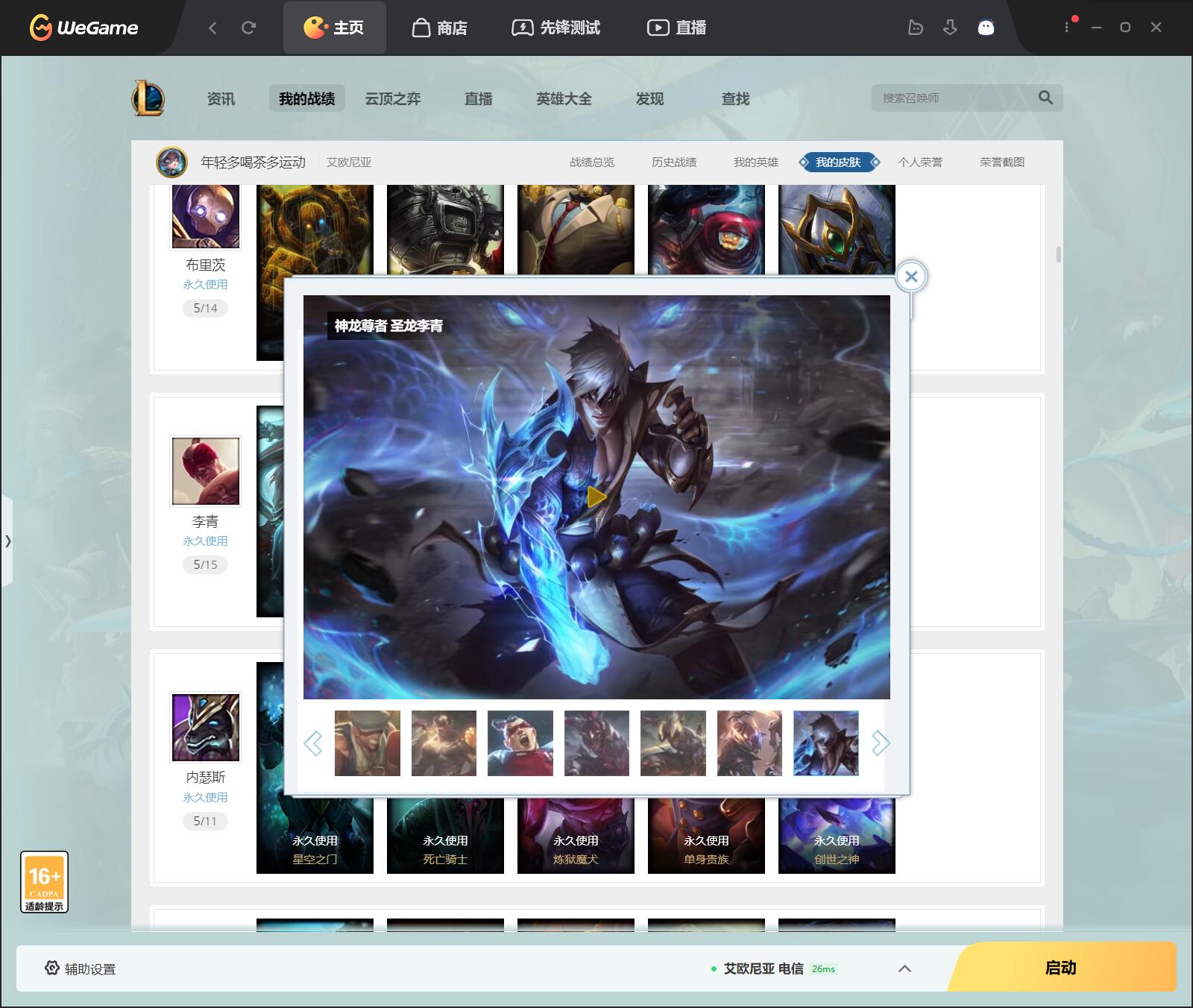Select sixth skin thumbnail in strip
1193x1008 pixels.
pyautogui.click(x=749, y=743)
